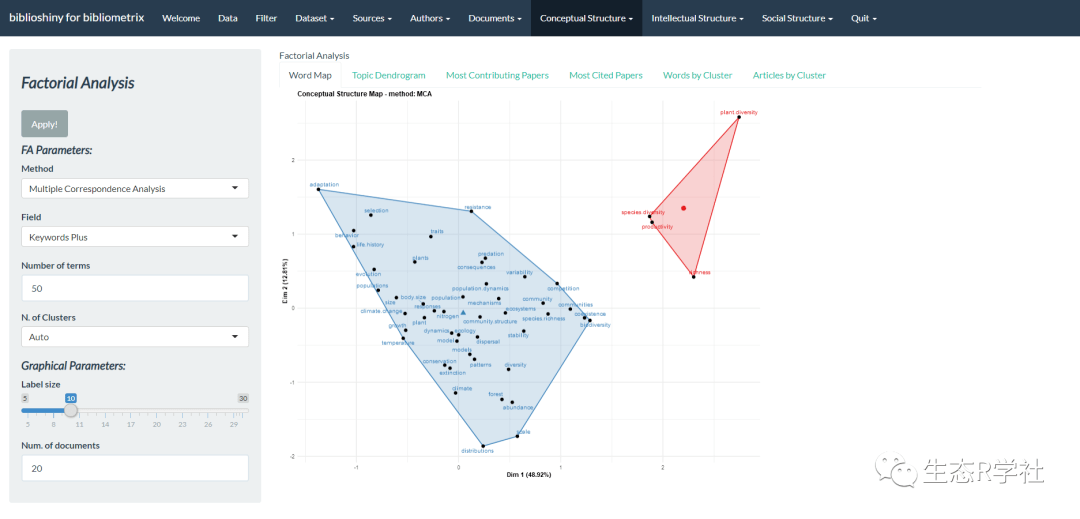Select the Most Cited Papers tab
1080x519 pixels.
pyautogui.click(x=605, y=75)
